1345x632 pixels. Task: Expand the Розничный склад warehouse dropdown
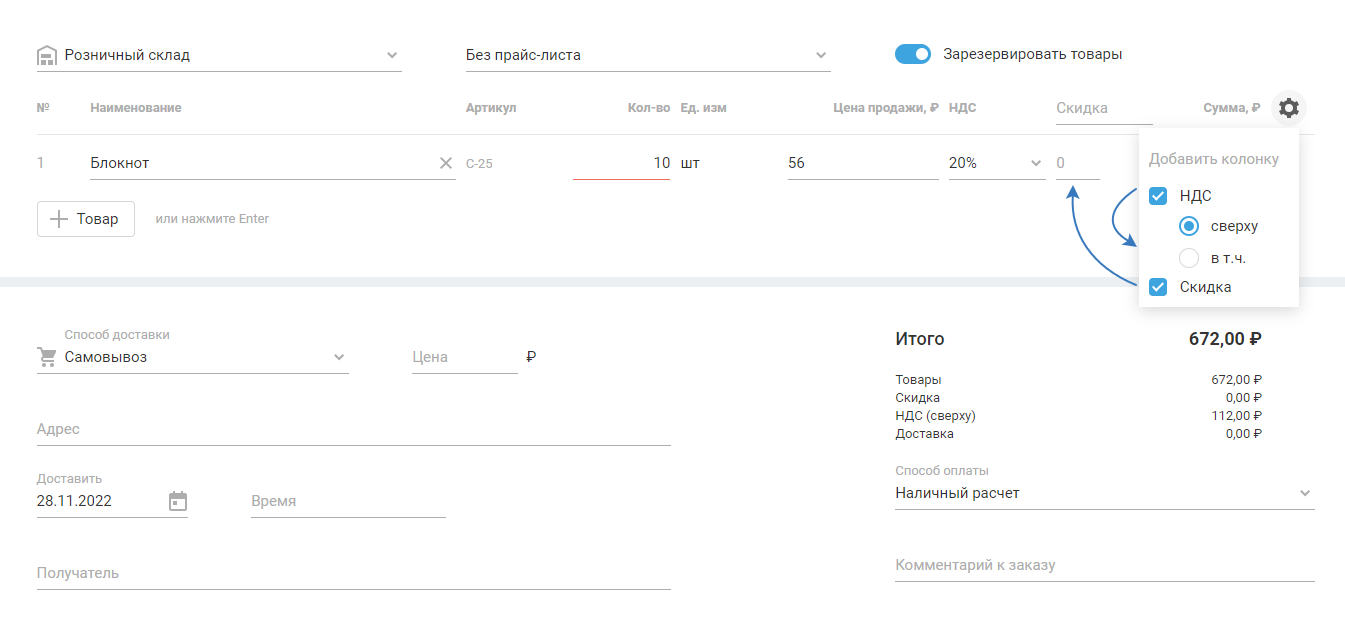coord(392,55)
